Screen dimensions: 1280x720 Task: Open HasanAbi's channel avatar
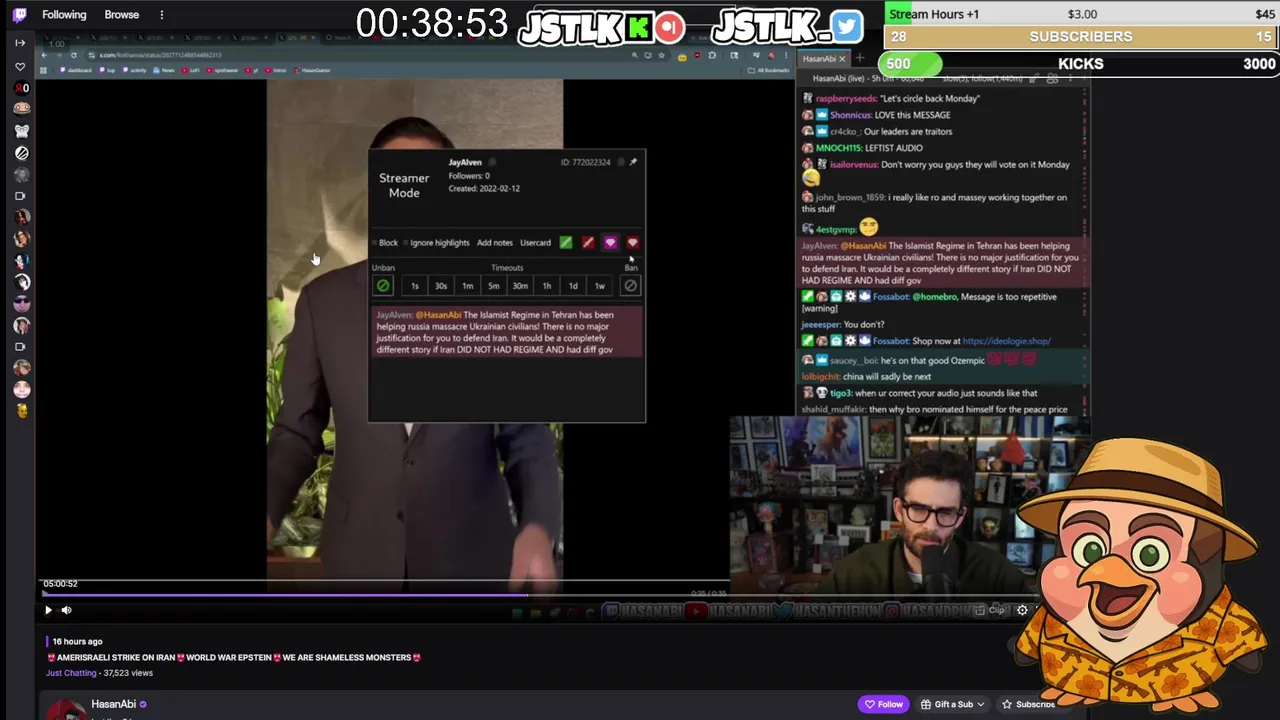tap(66, 709)
